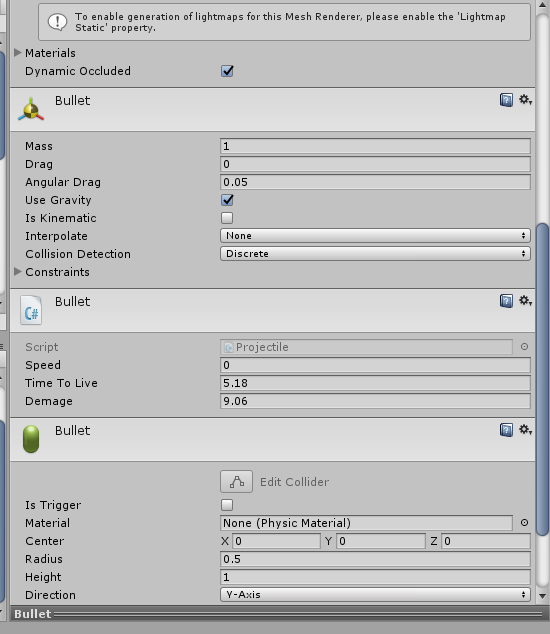Click the green capsule collider icon
Viewport: 550px width, 634px height.
(31, 439)
